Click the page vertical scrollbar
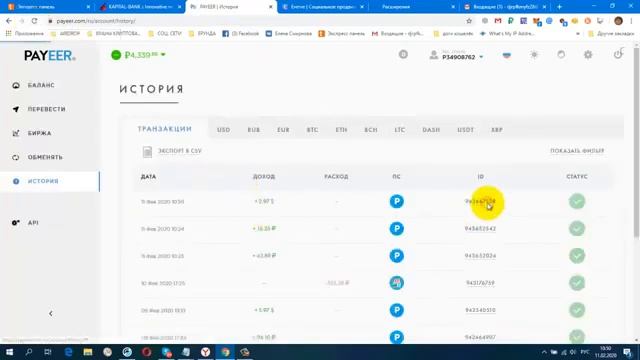The image size is (640, 360). 636,143
